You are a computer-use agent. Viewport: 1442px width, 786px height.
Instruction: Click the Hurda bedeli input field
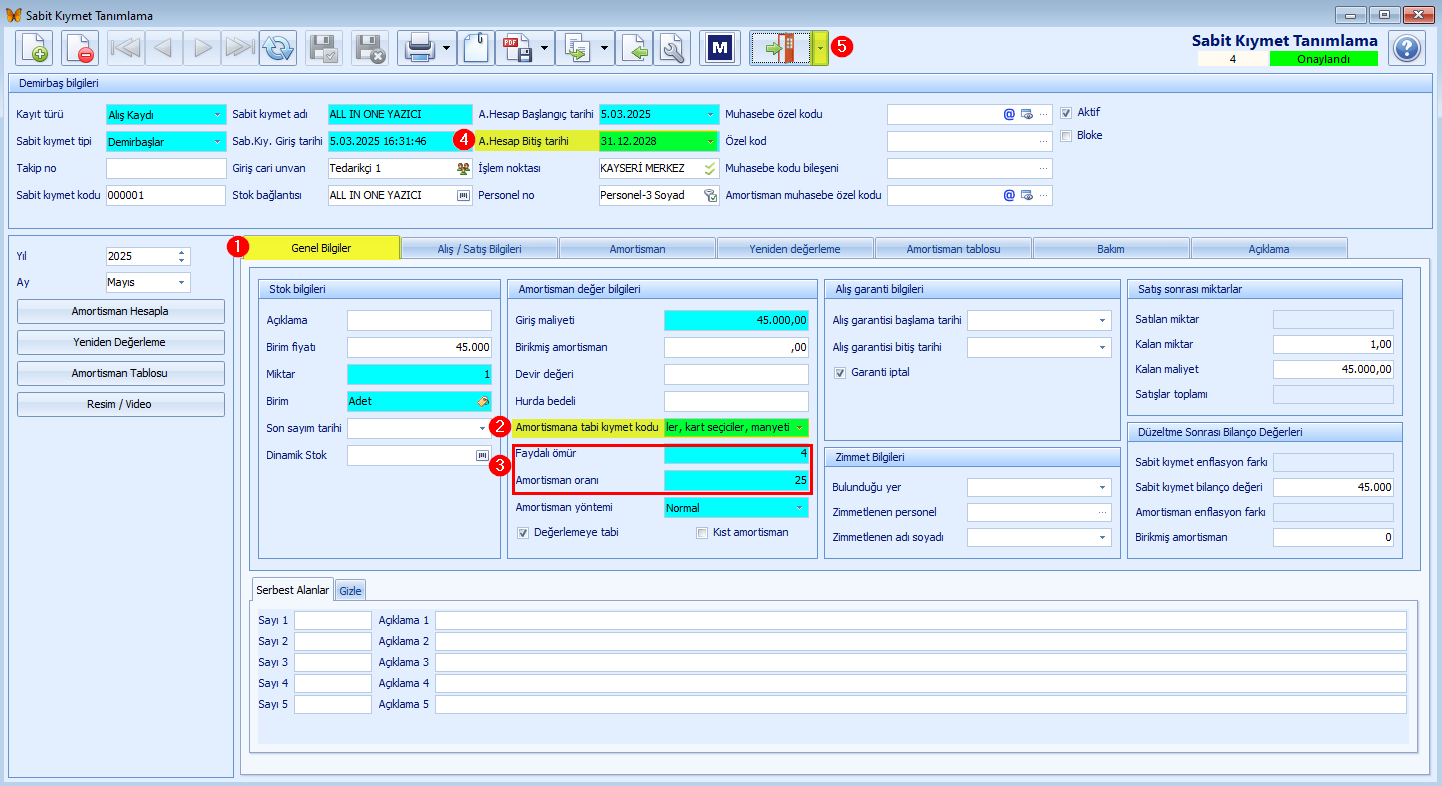736,401
